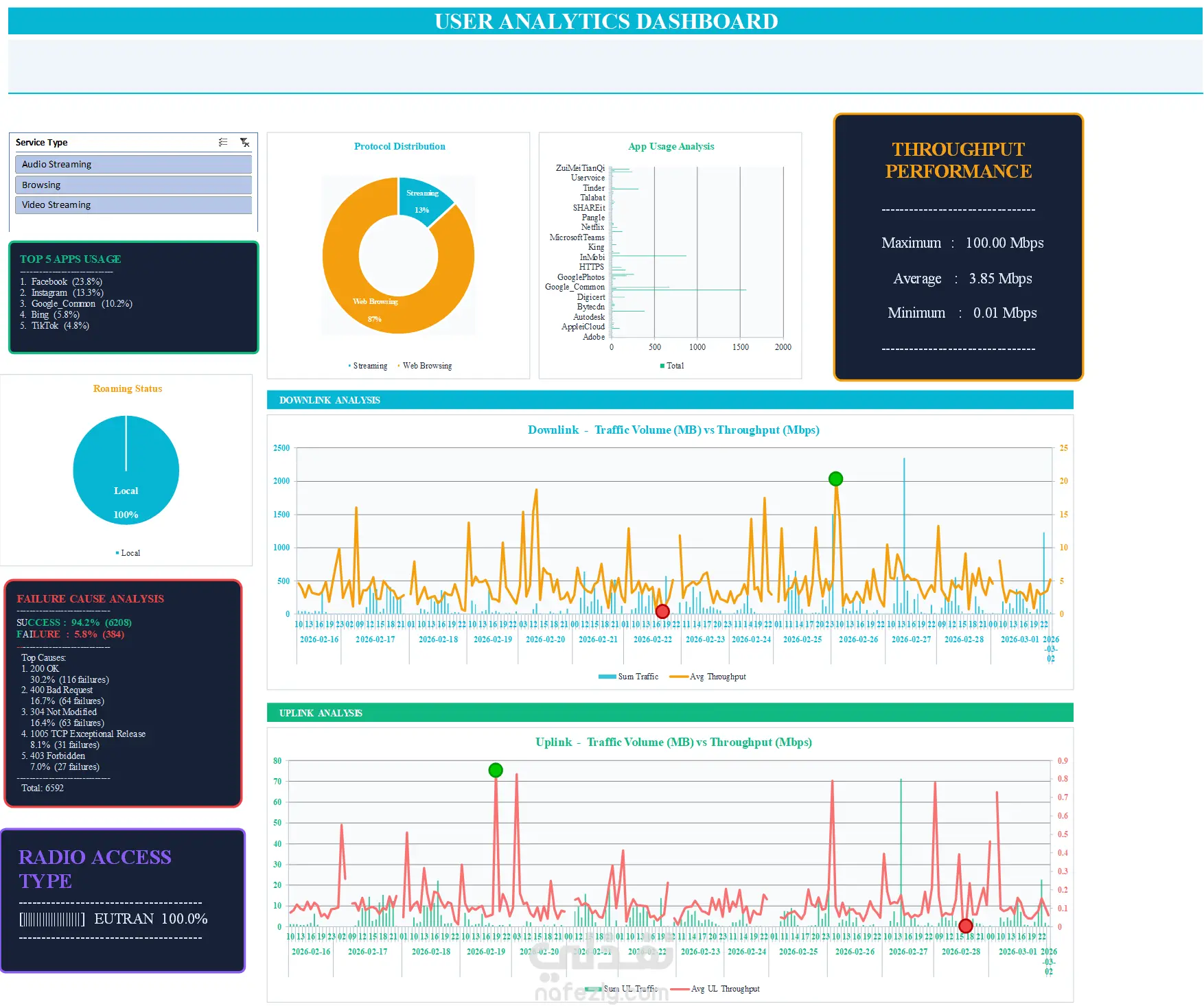The width and height of the screenshot is (1204, 1006).
Task: Click the Avg Throughput legend entry
Action: click(x=708, y=677)
